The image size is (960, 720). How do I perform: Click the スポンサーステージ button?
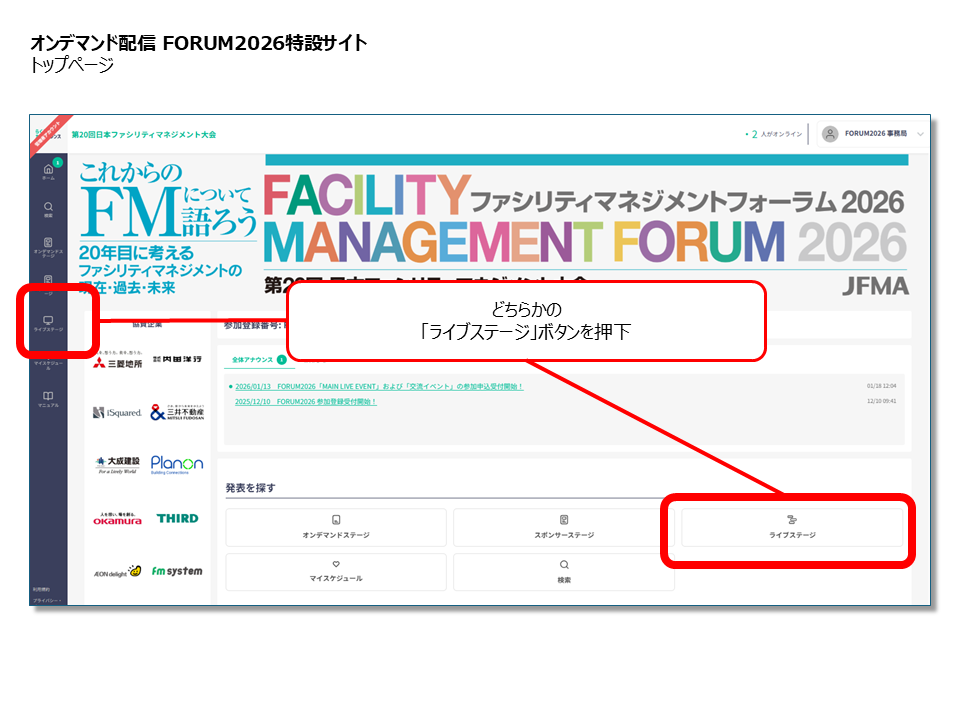pyautogui.click(x=563, y=527)
